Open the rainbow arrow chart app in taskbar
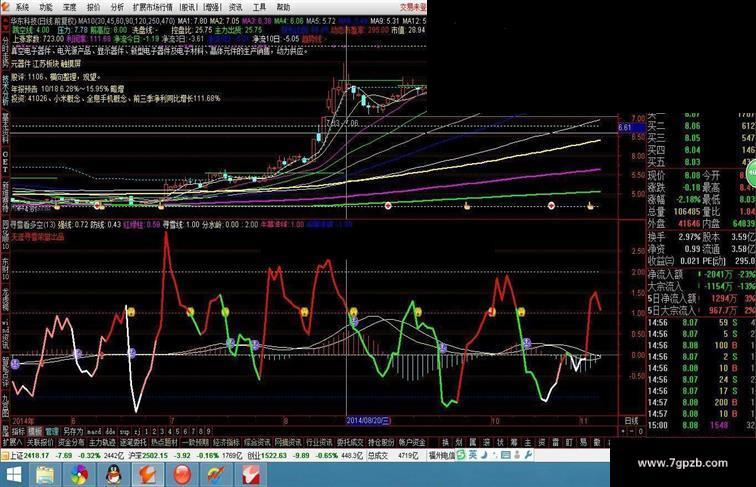This screenshot has height=487, width=756. point(216,475)
